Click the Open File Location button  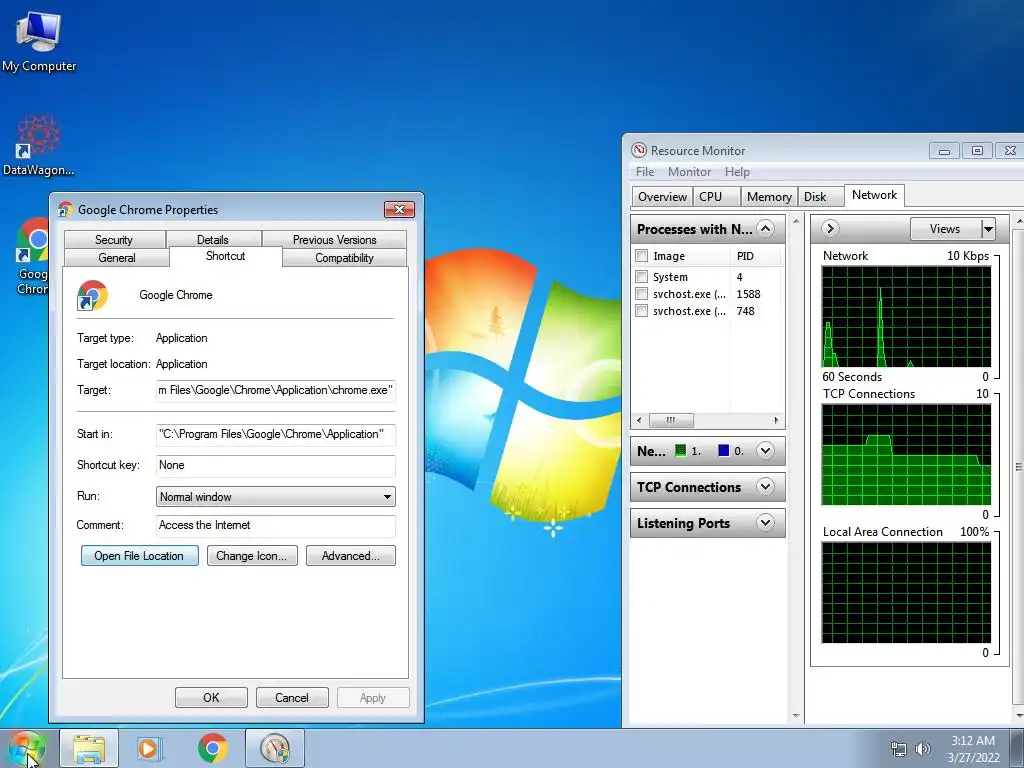click(x=139, y=556)
